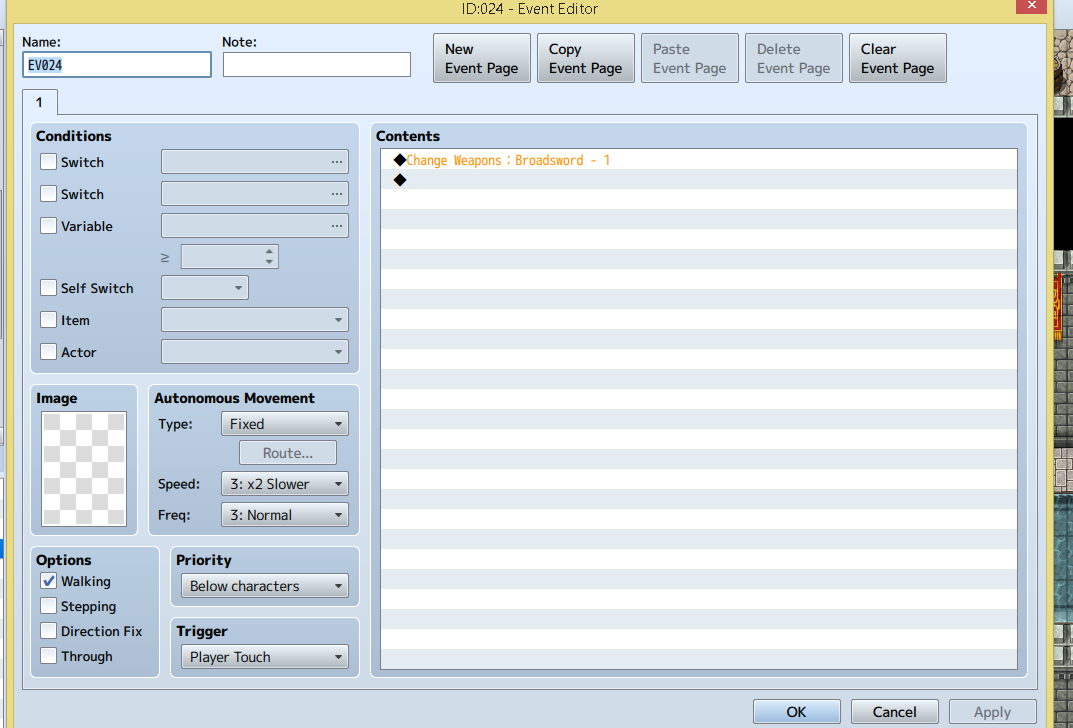This screenshot has height=728, width=1073.
Task: Uncheck the Walking option
Action: [x=49, y=581]
